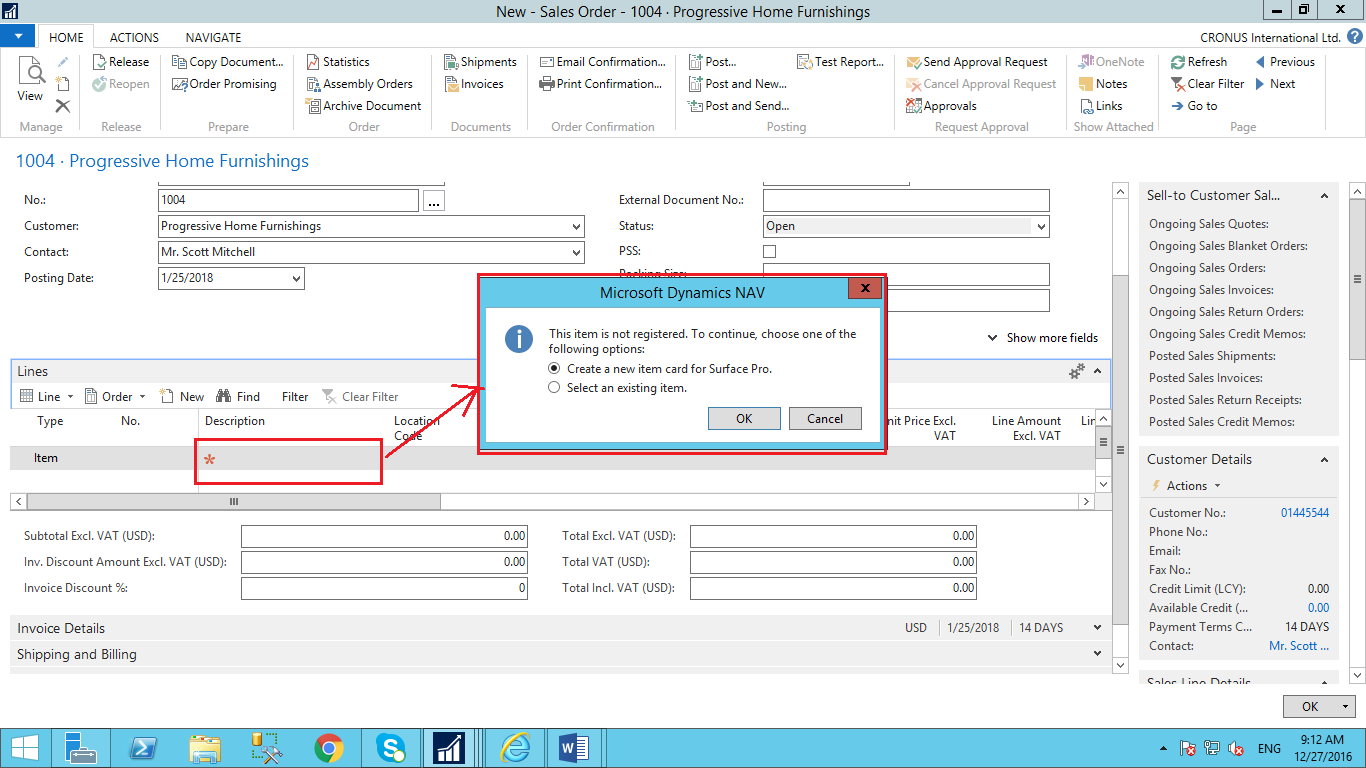Open Statistics from the ribbon
Screen dimensions: 1366x768
click(338, 62)
